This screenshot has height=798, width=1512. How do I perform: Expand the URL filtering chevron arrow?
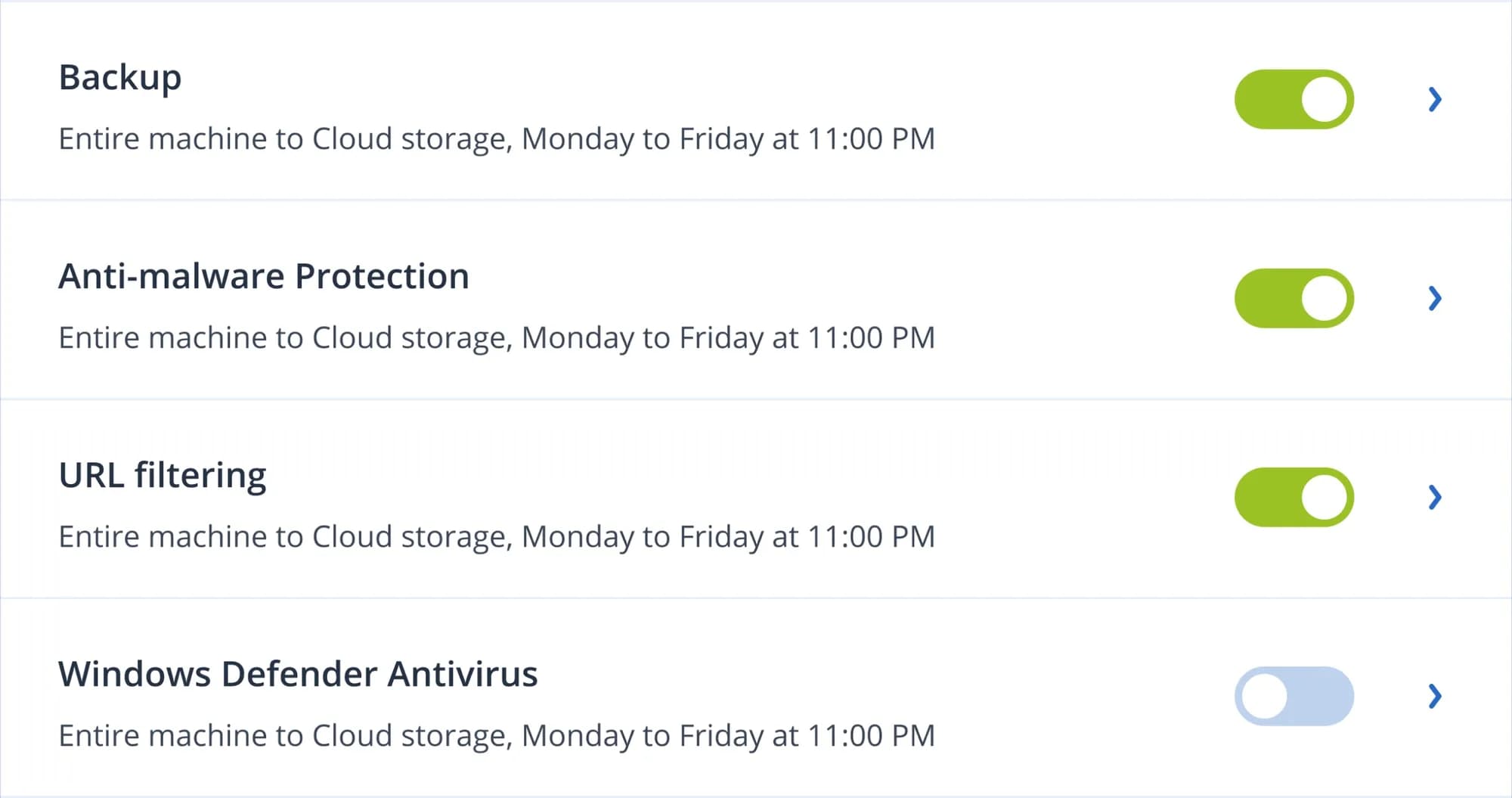1435,497
